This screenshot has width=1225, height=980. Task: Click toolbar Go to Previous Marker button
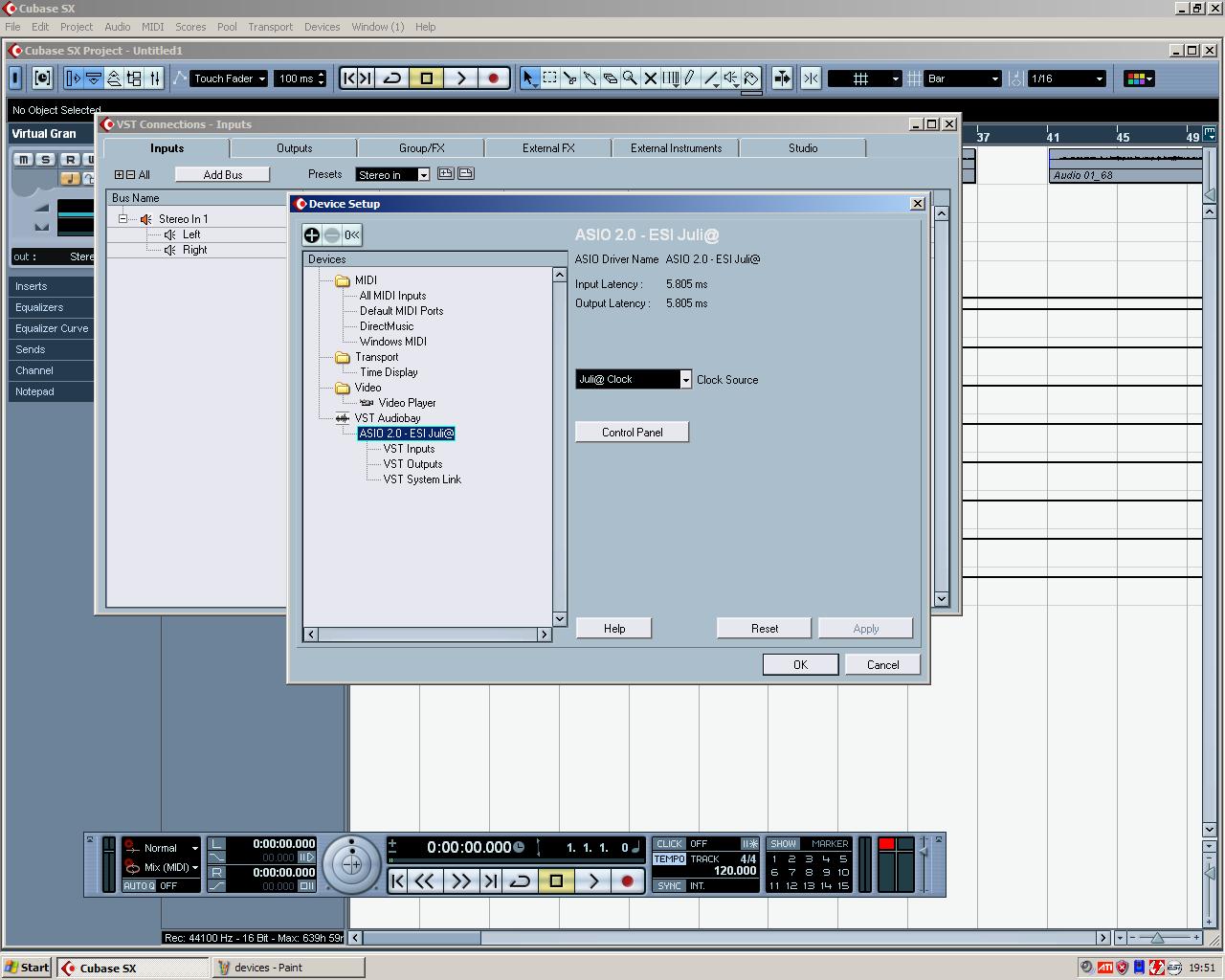pos(348,78)
